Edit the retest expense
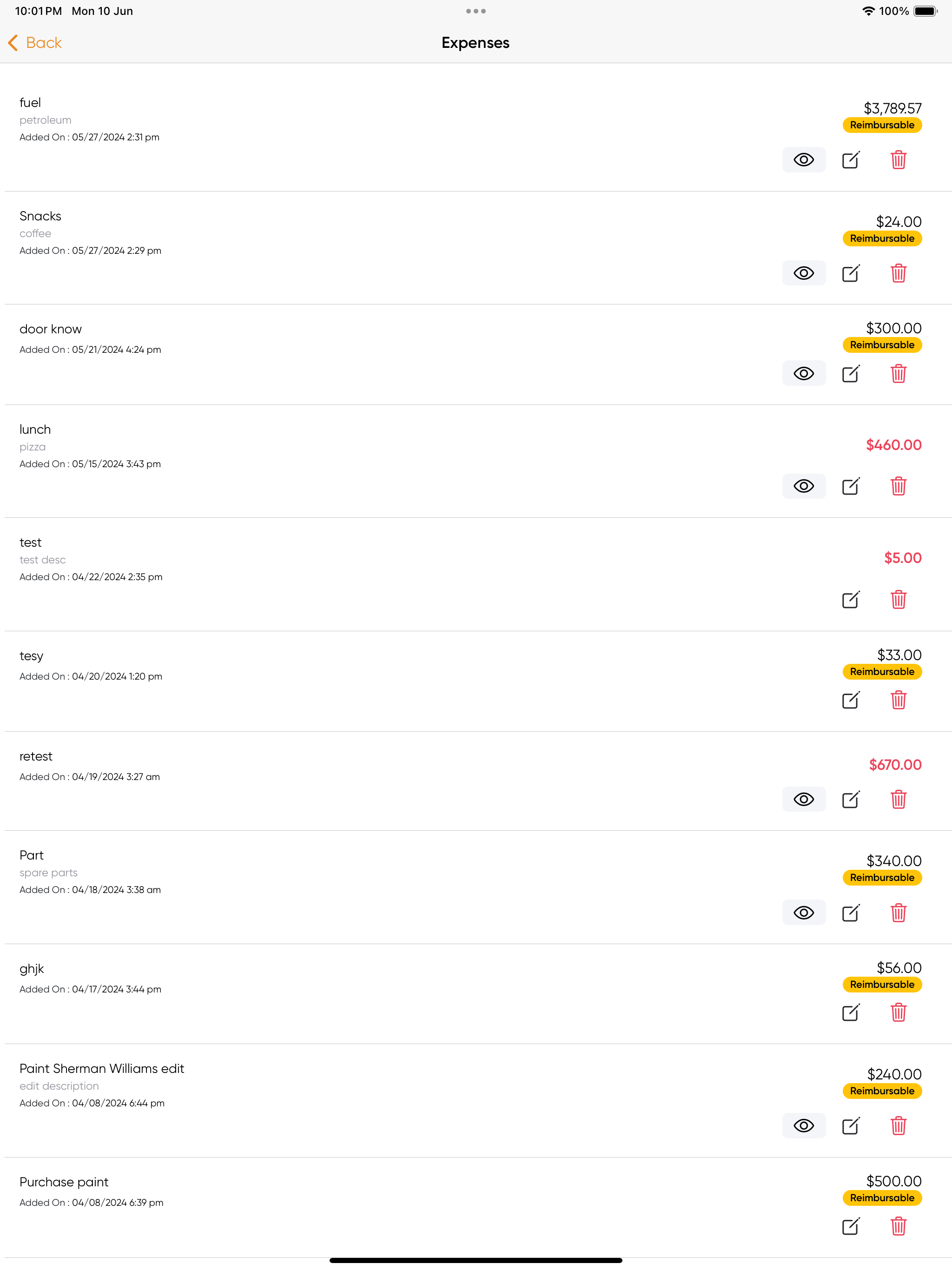This screenshot has width=952, height=1270. point(850,799)
